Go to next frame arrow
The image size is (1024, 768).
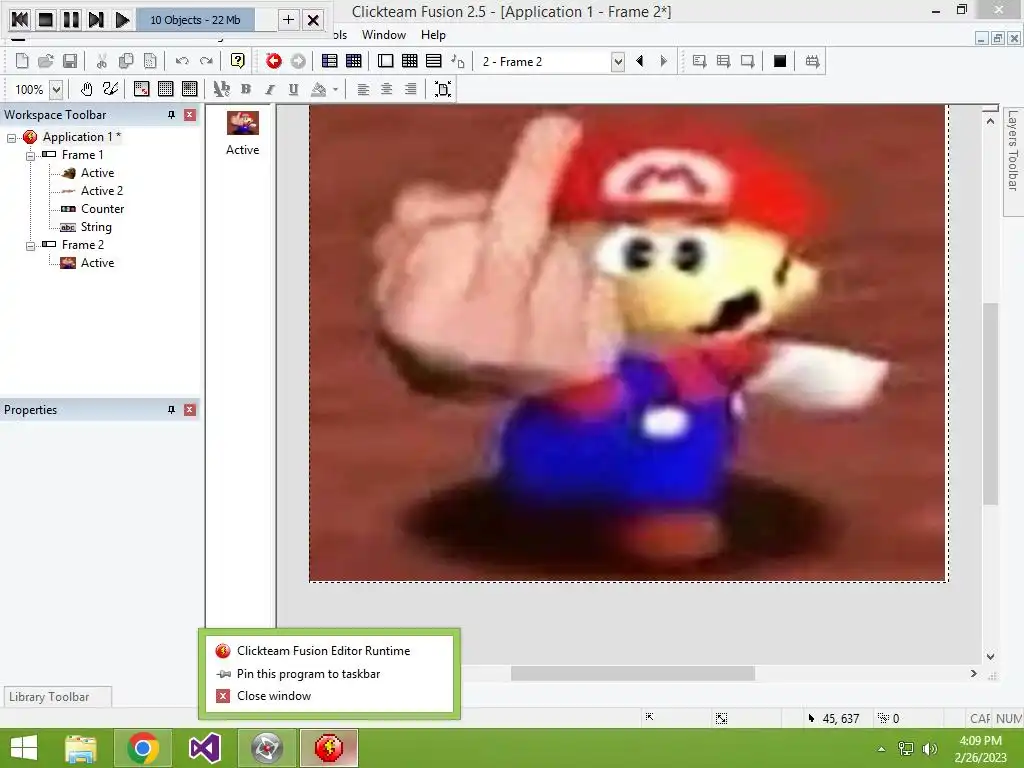coord(664,61)
